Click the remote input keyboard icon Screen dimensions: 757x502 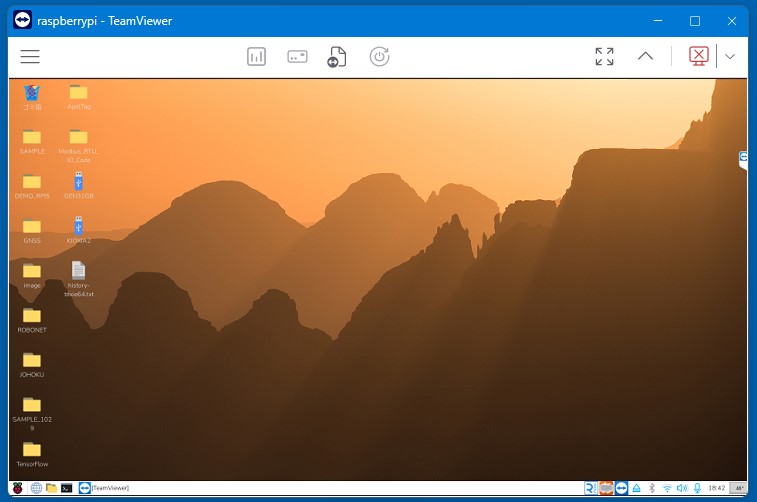tap(297, 57)
